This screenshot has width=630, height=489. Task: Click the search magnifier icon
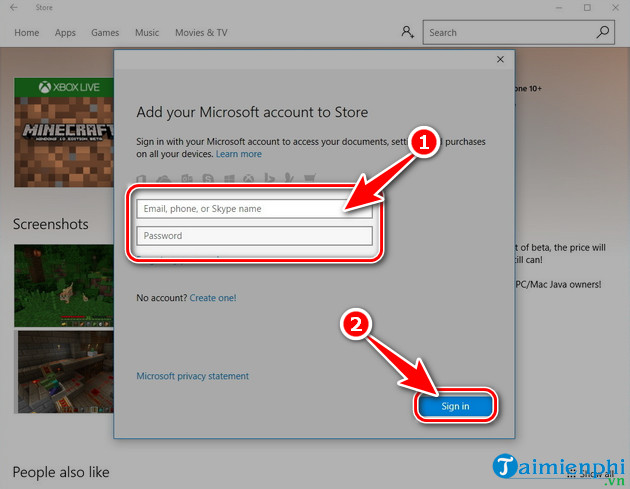(603, 32)
